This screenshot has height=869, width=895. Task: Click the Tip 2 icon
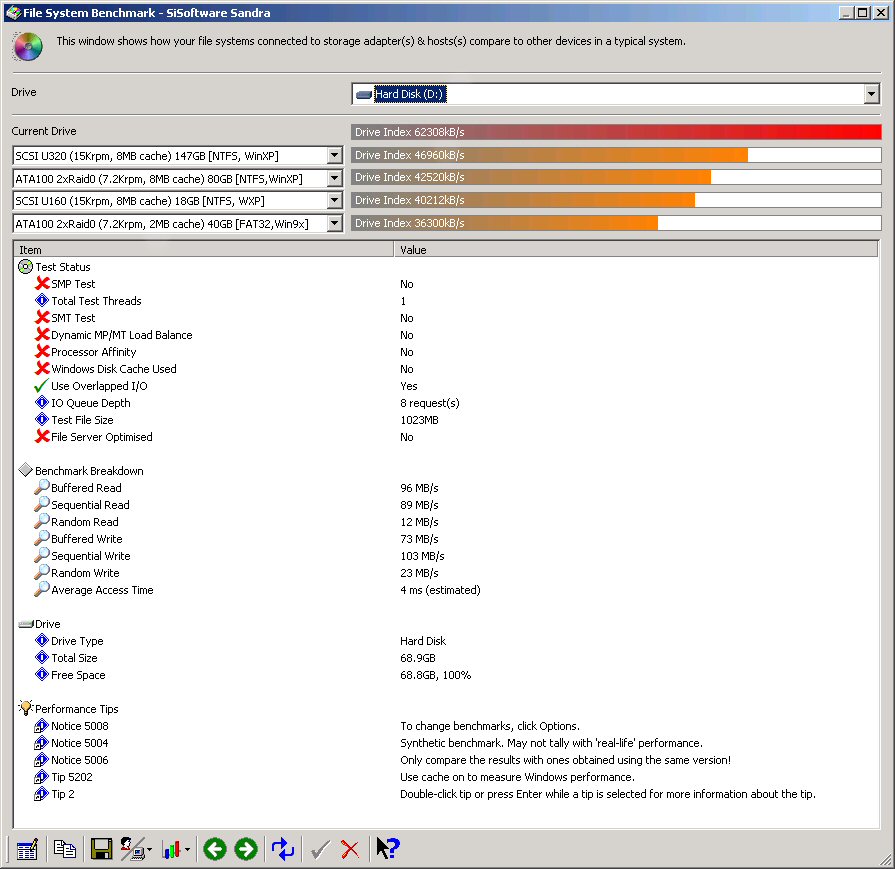(x=42, y=794)
